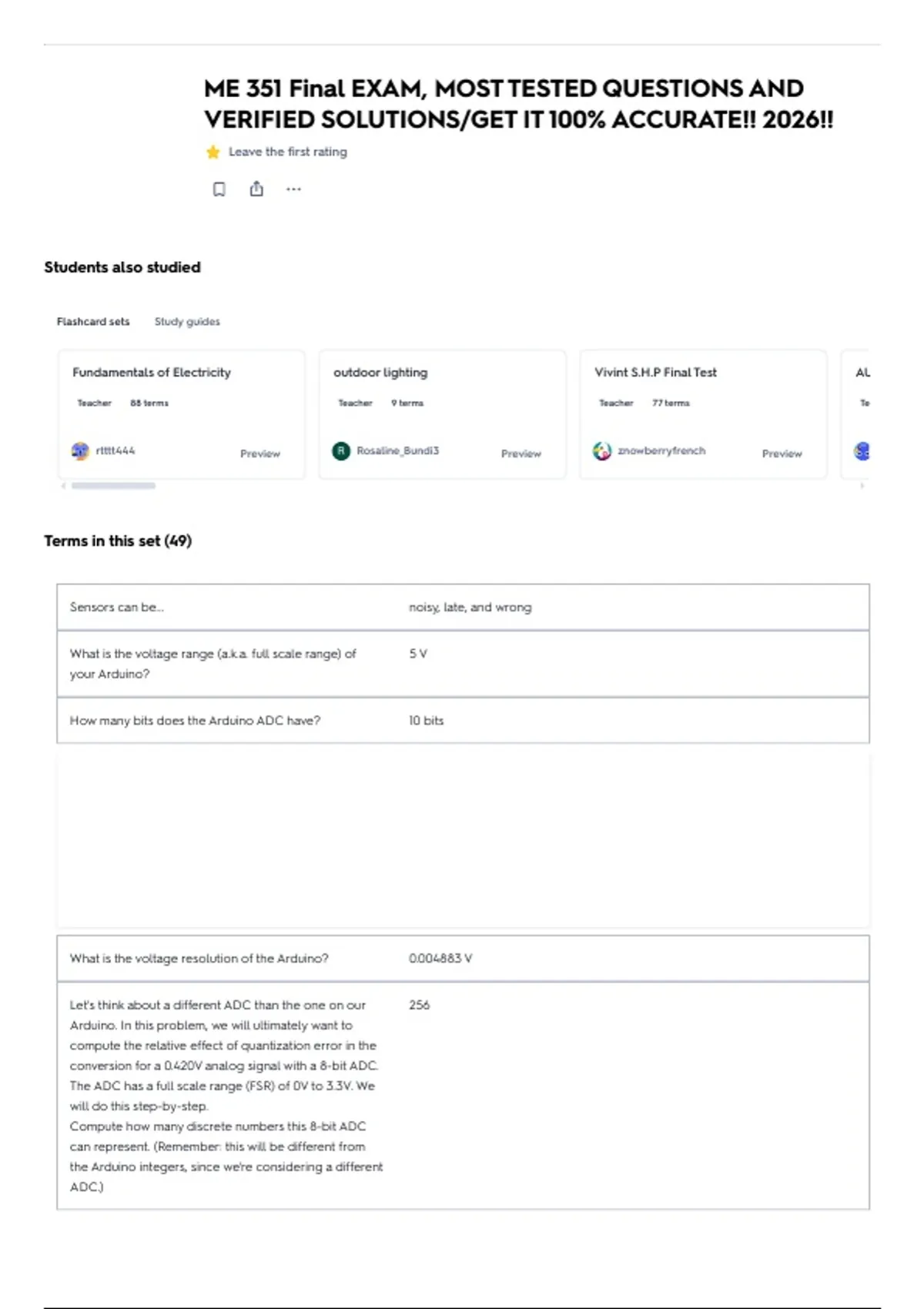924x1309 pixels.
Task: Click rtttt444 user avatar
Action: [x=80, y=451]
